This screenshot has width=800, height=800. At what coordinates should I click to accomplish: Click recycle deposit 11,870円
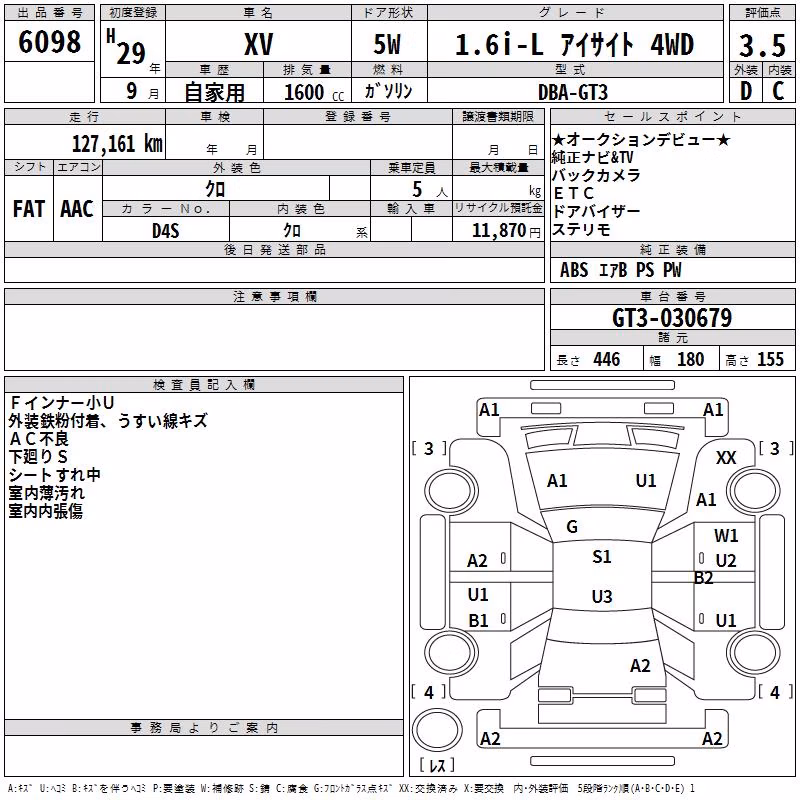pyautogui.click(x=506, y=231)
